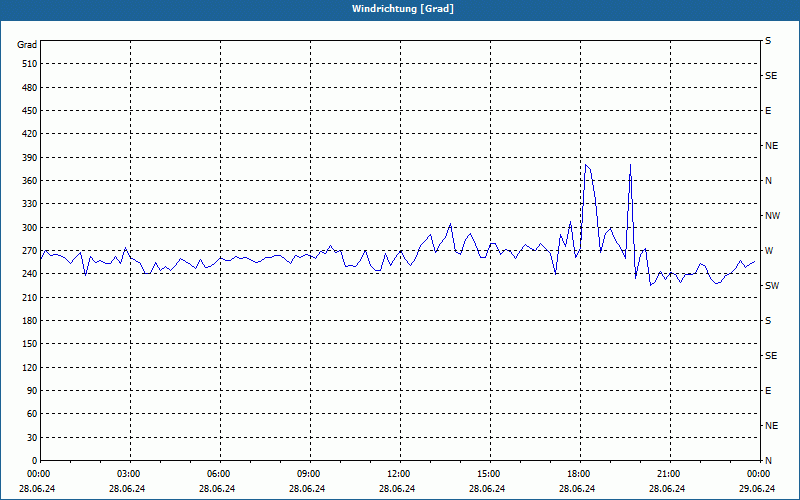Viewport: 800px width, 500px height.
Task: Click the SW compass label
Action: pyautogui.click(x=772, y=286)
